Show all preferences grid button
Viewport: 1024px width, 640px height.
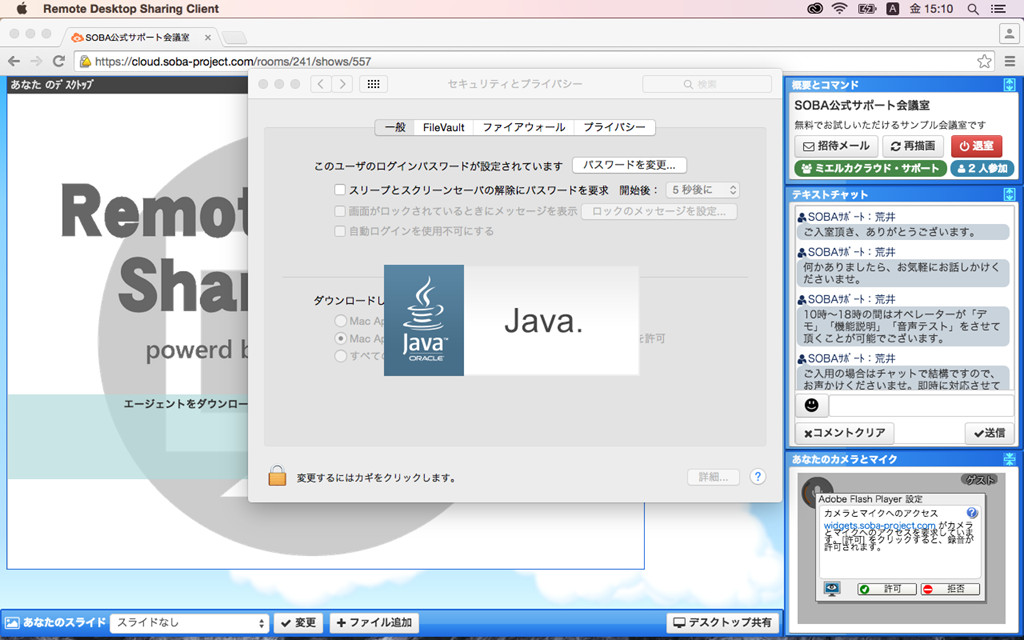(x=374, y=84)
